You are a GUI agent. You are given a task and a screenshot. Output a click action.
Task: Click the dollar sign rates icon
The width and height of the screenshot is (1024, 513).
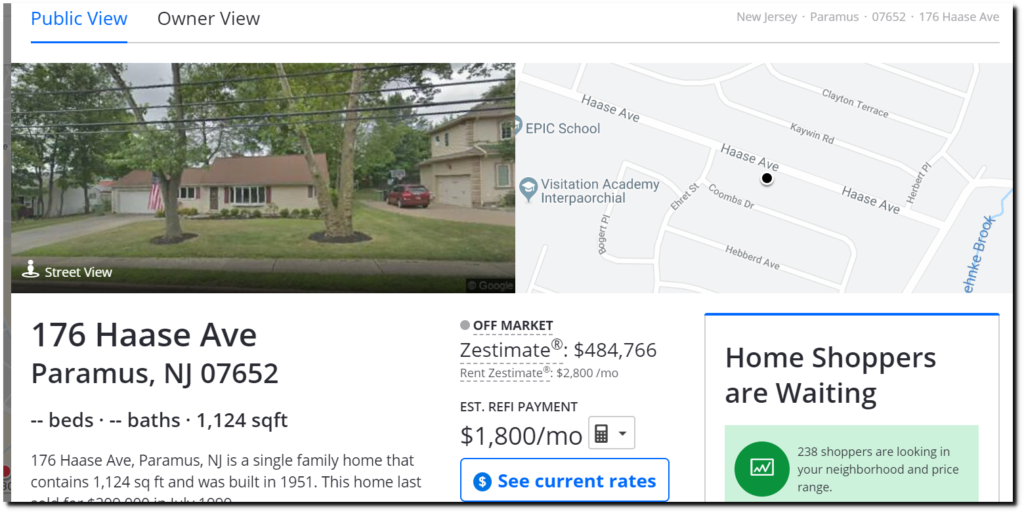482,482
